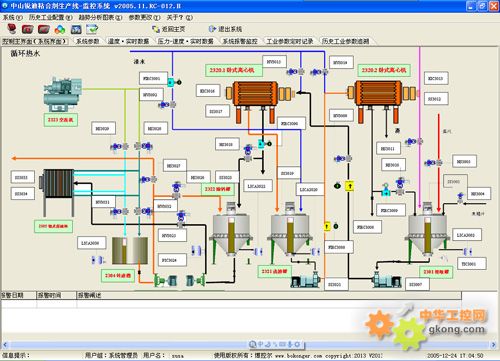Viewport: 500px width, 361px height.
Task: Click the colorful overlapping circles toolbar icon
Action: click(60, 29)
